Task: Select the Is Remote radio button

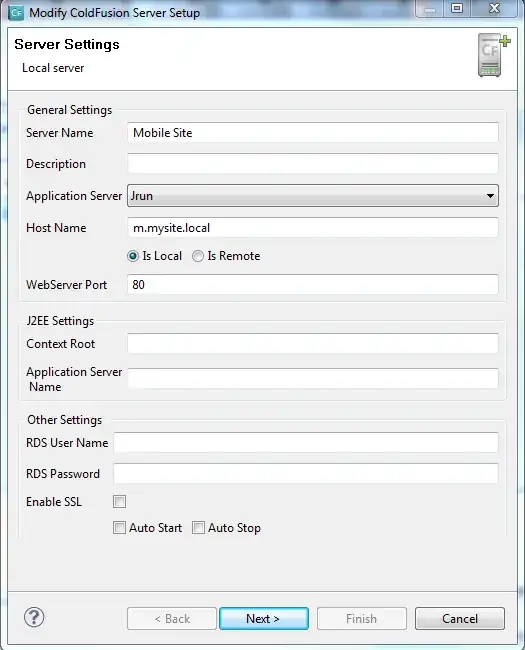Action: pyautogui.click(x=198, y=256)
